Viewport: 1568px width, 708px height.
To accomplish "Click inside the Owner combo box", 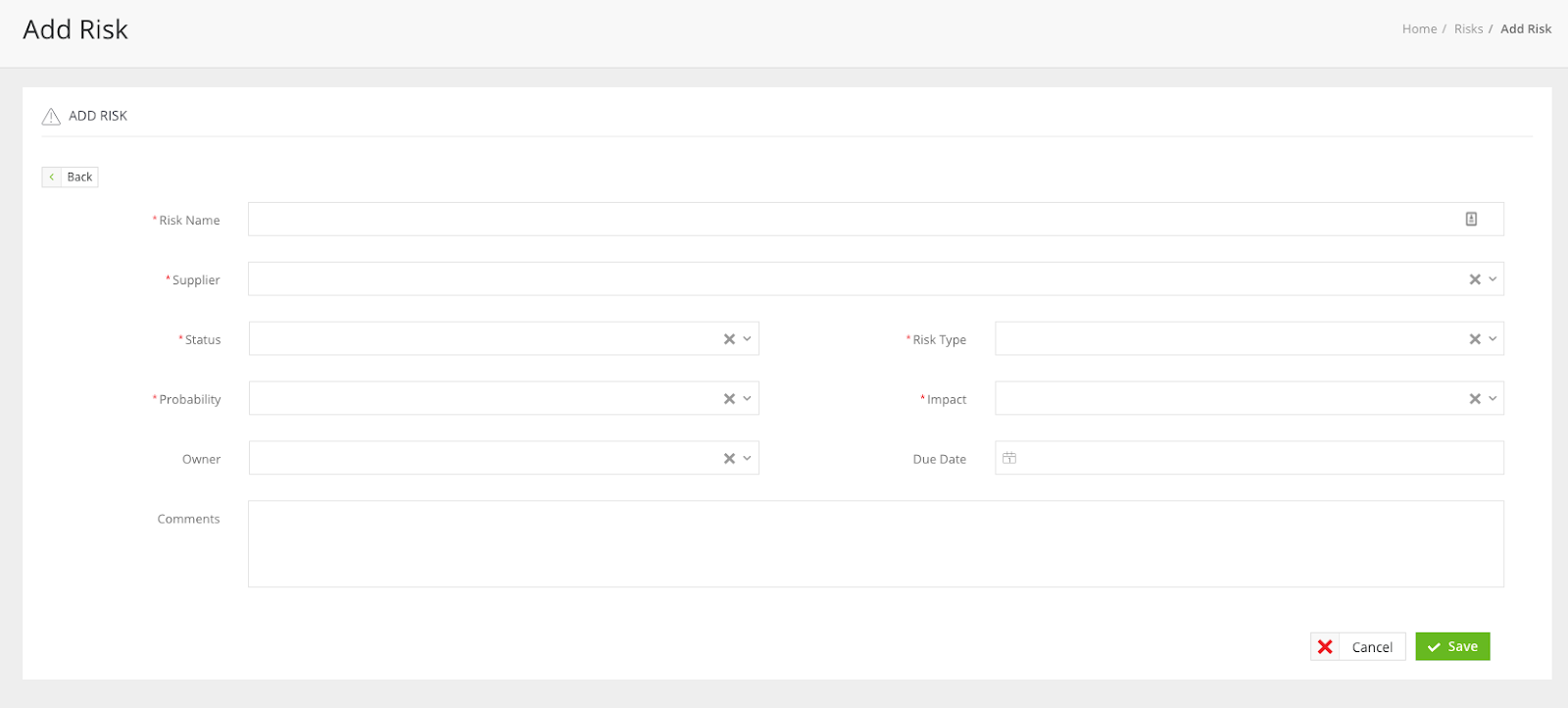I will (504, 459).
